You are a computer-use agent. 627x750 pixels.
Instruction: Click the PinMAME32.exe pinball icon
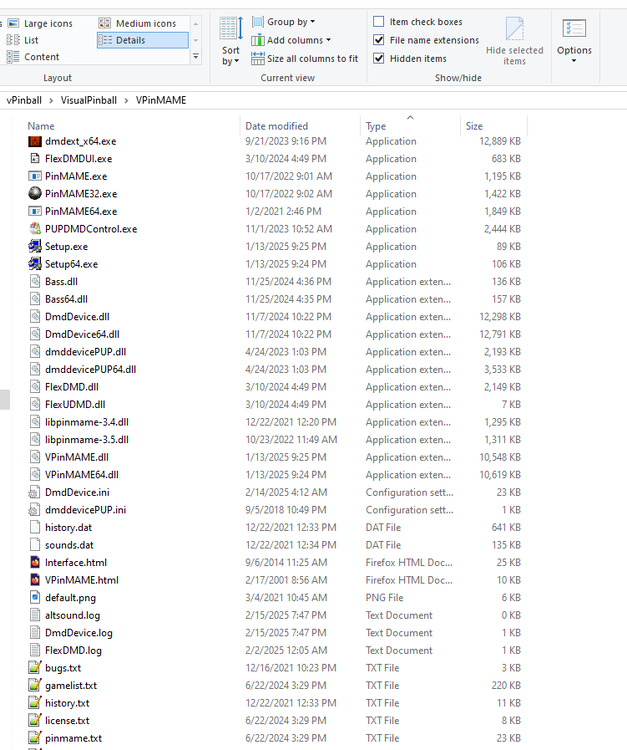pos(35,194)
